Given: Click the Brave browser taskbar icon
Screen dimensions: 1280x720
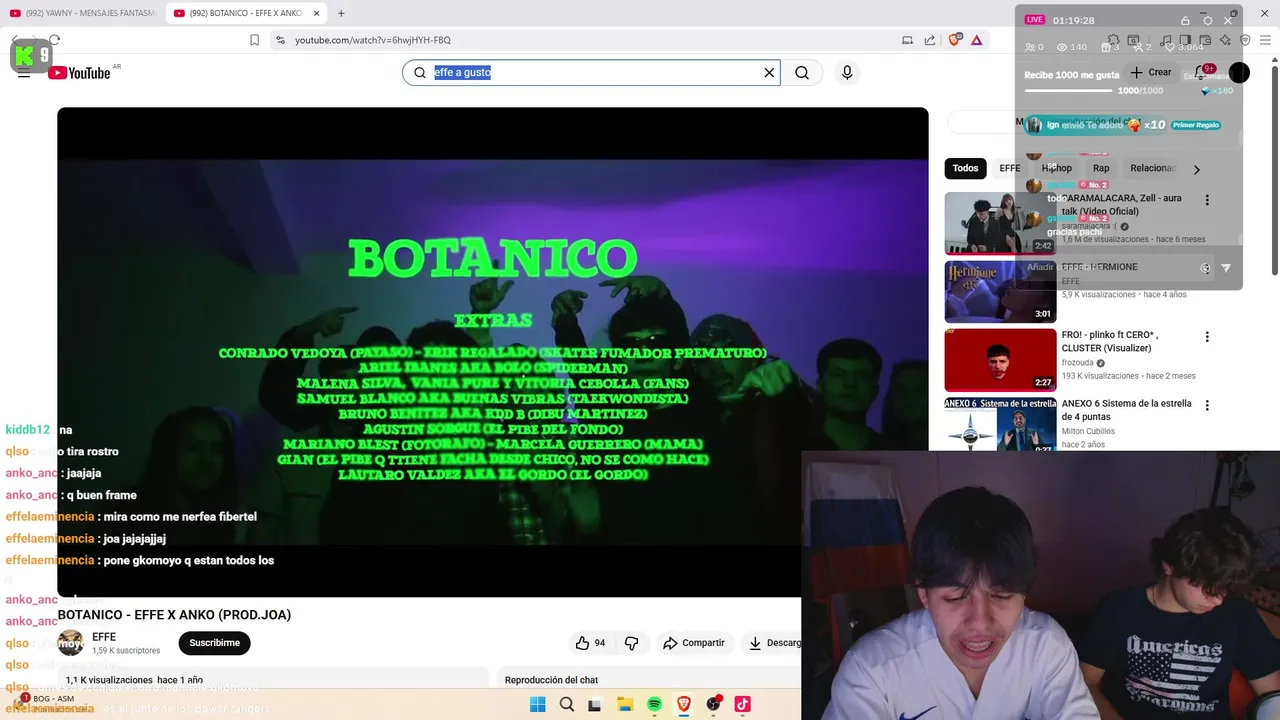Looking at the screenshot, I should coord(684,704).
